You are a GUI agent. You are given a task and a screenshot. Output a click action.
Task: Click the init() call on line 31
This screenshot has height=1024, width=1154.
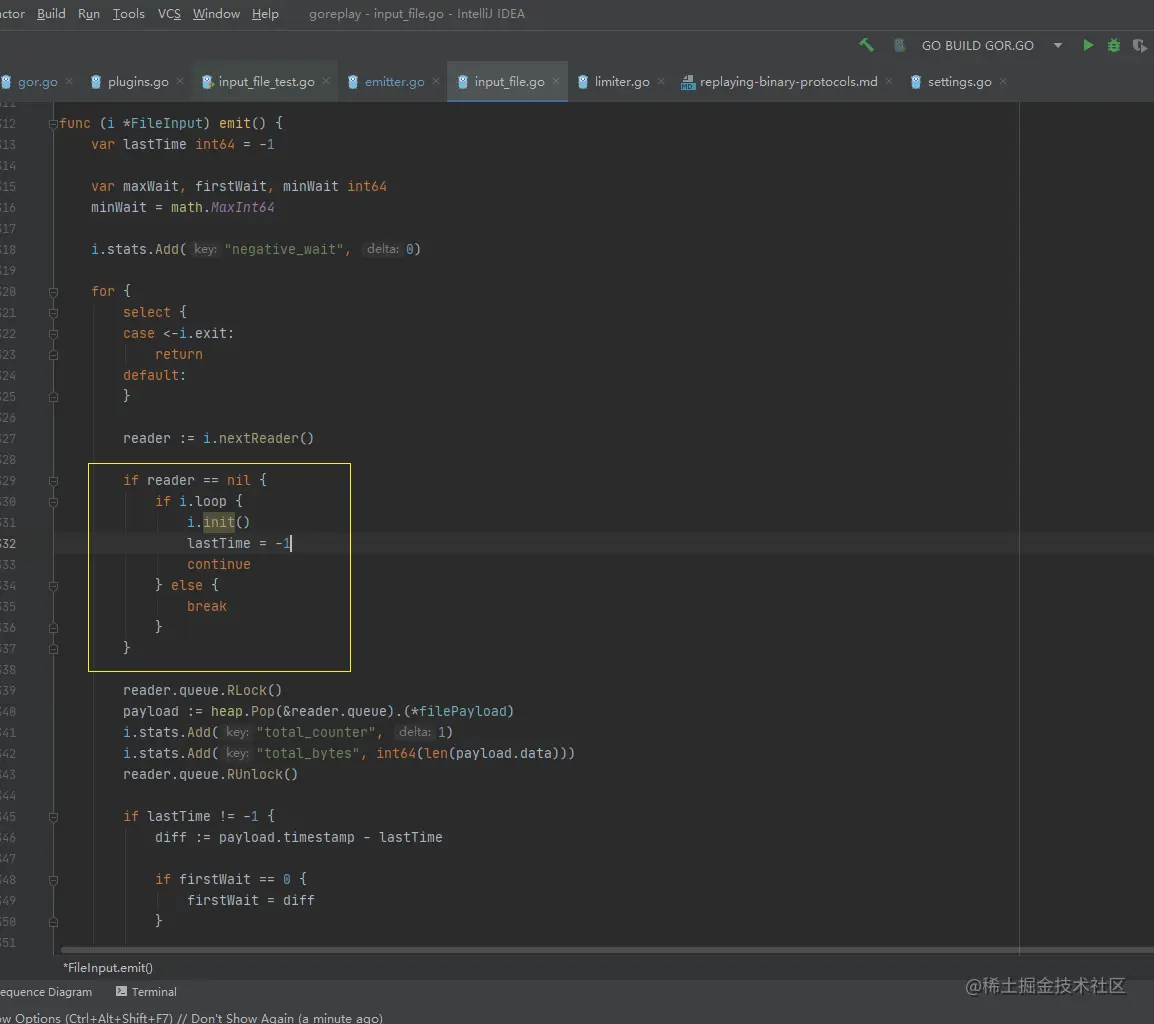pyautogui.click(x=226, y=522)
